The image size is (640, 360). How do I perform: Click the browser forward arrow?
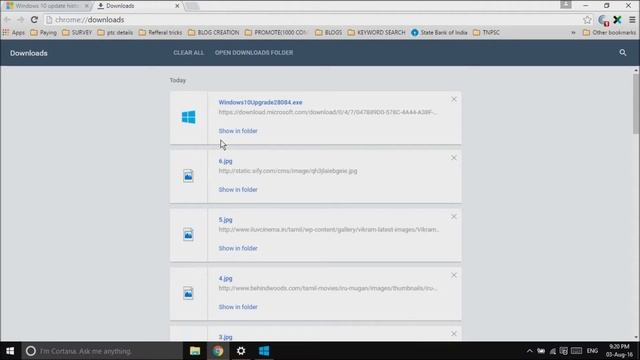[x=20, y=20]
